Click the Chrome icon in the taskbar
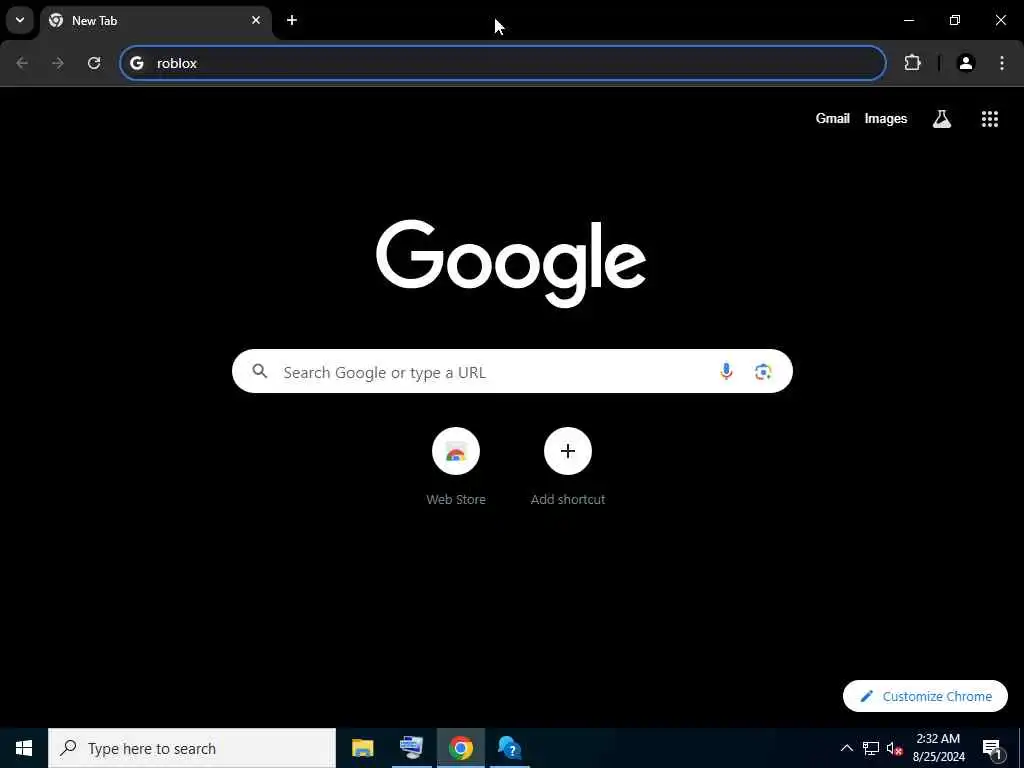The width and height of the screenshot is (1024, 768). pos(460,748)
